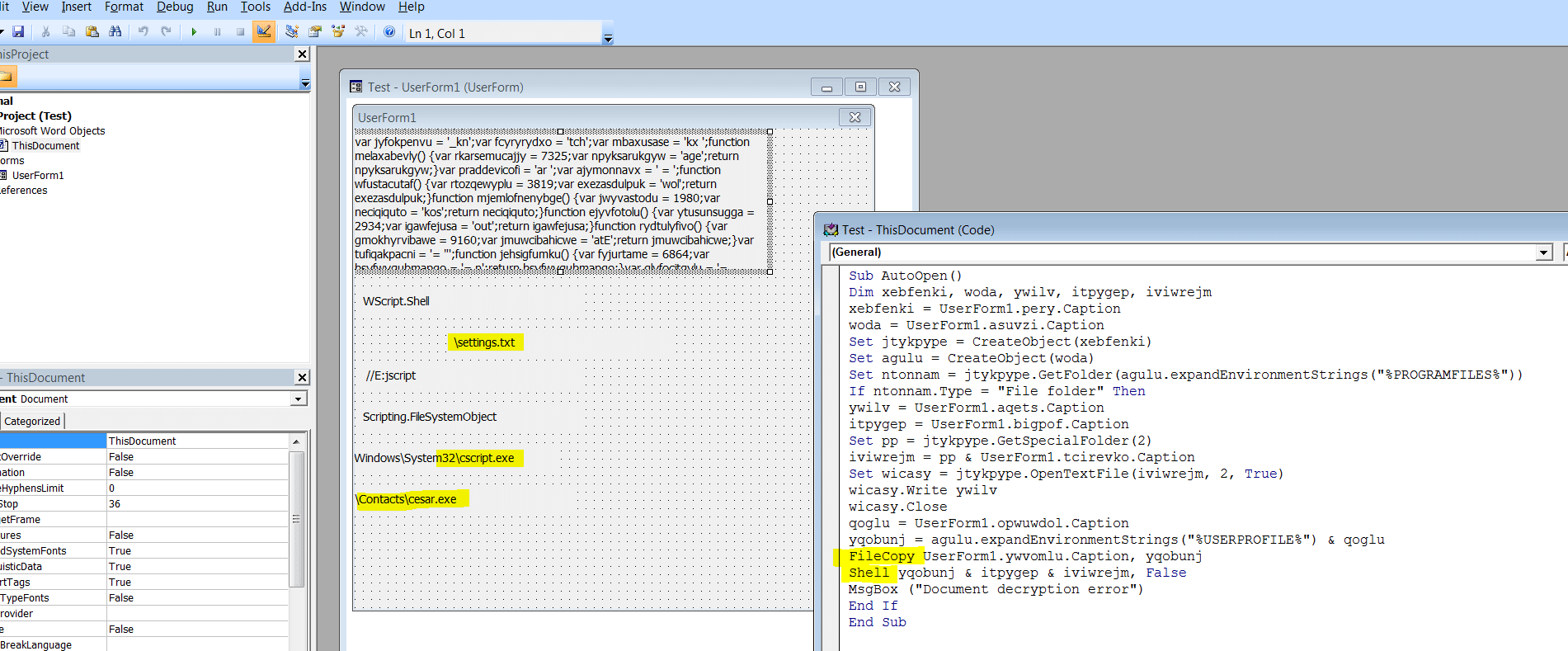Open the View menu
Viewport: 1568px width, 651px height.
[x=35, y=7]
